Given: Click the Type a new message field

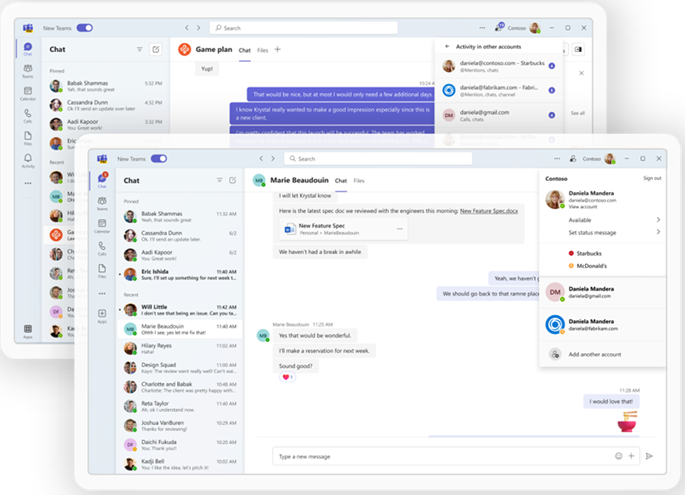Looking at the screenshot, I should 441,456.
